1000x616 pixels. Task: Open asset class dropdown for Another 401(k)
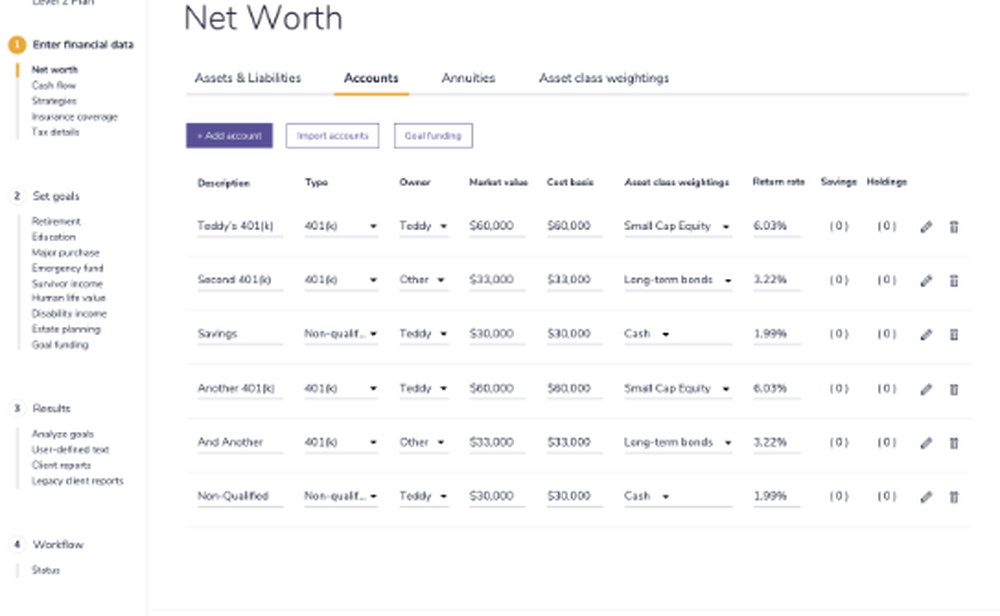677,388
